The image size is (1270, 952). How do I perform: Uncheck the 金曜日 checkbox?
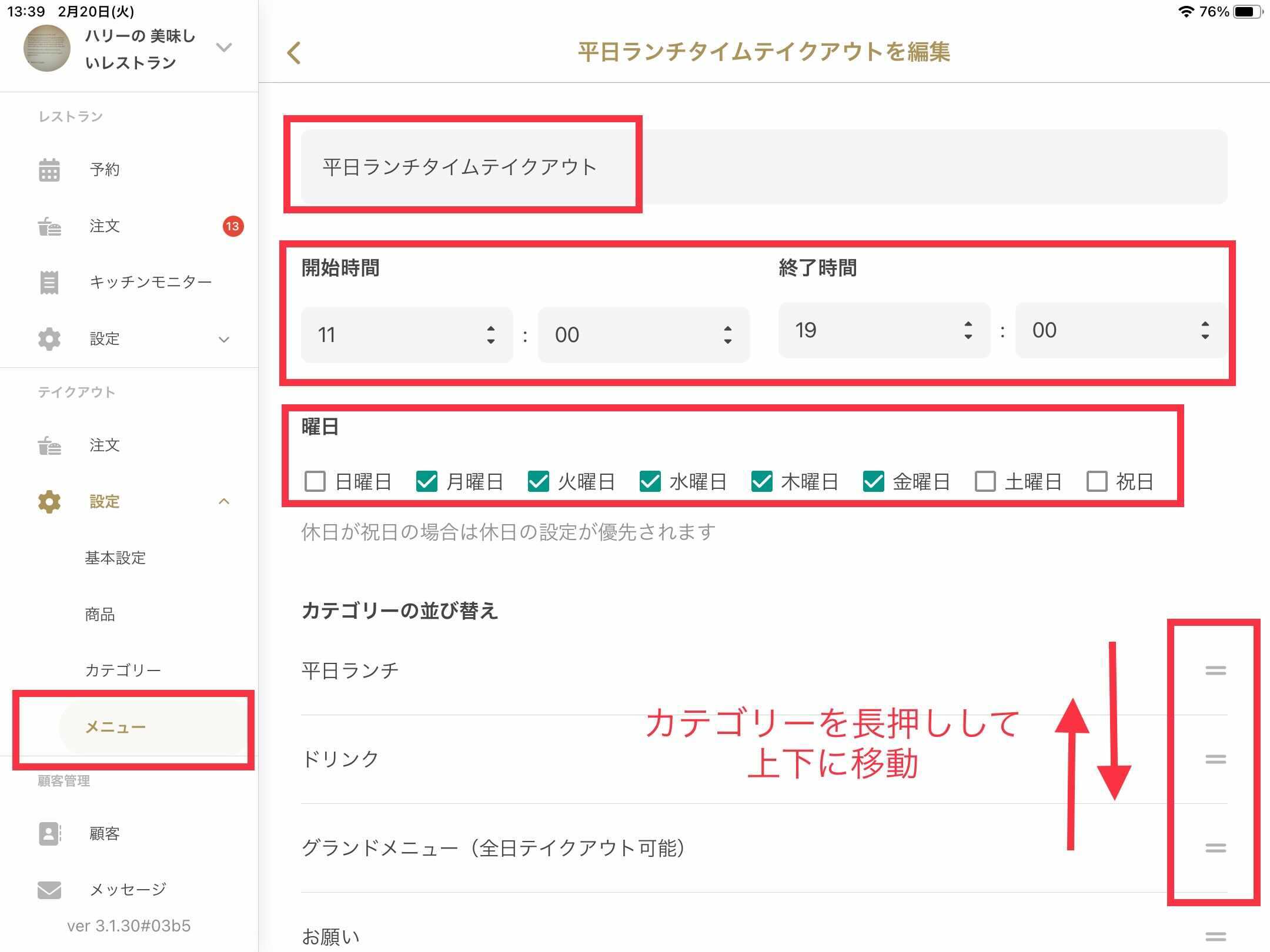point(874,481)
